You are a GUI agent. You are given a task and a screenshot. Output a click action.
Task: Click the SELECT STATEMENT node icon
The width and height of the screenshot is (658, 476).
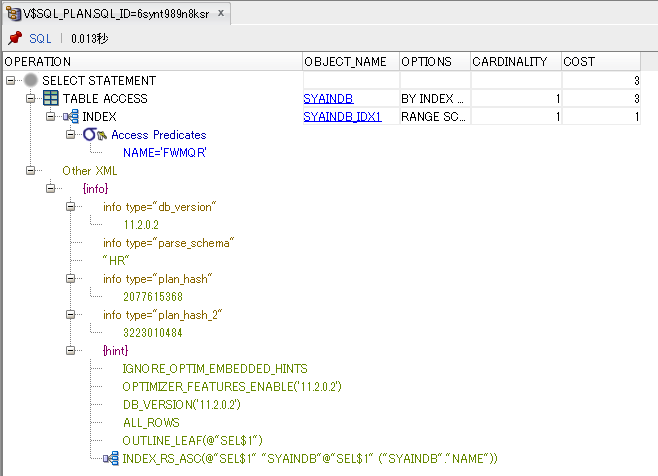(x=32, y=80)
